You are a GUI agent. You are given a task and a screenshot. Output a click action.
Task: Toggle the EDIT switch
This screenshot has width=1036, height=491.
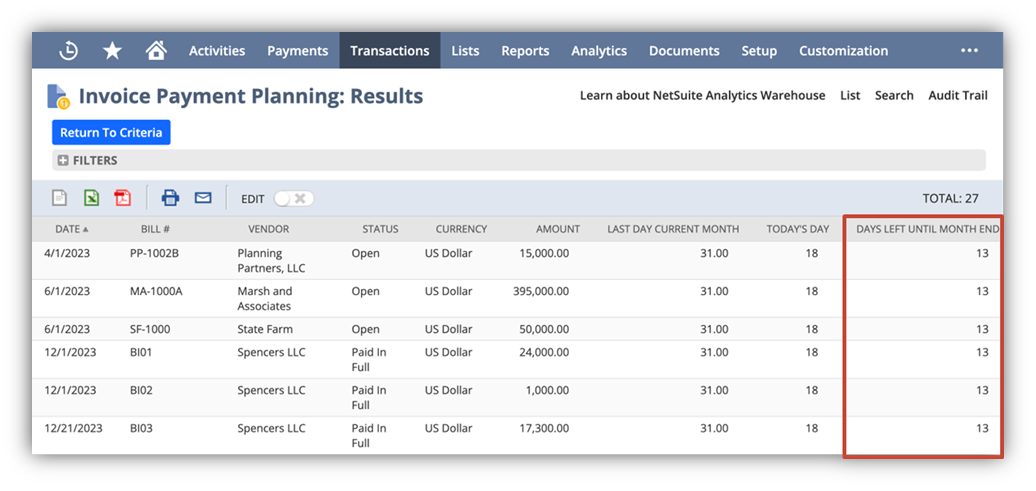coord(294,199)
